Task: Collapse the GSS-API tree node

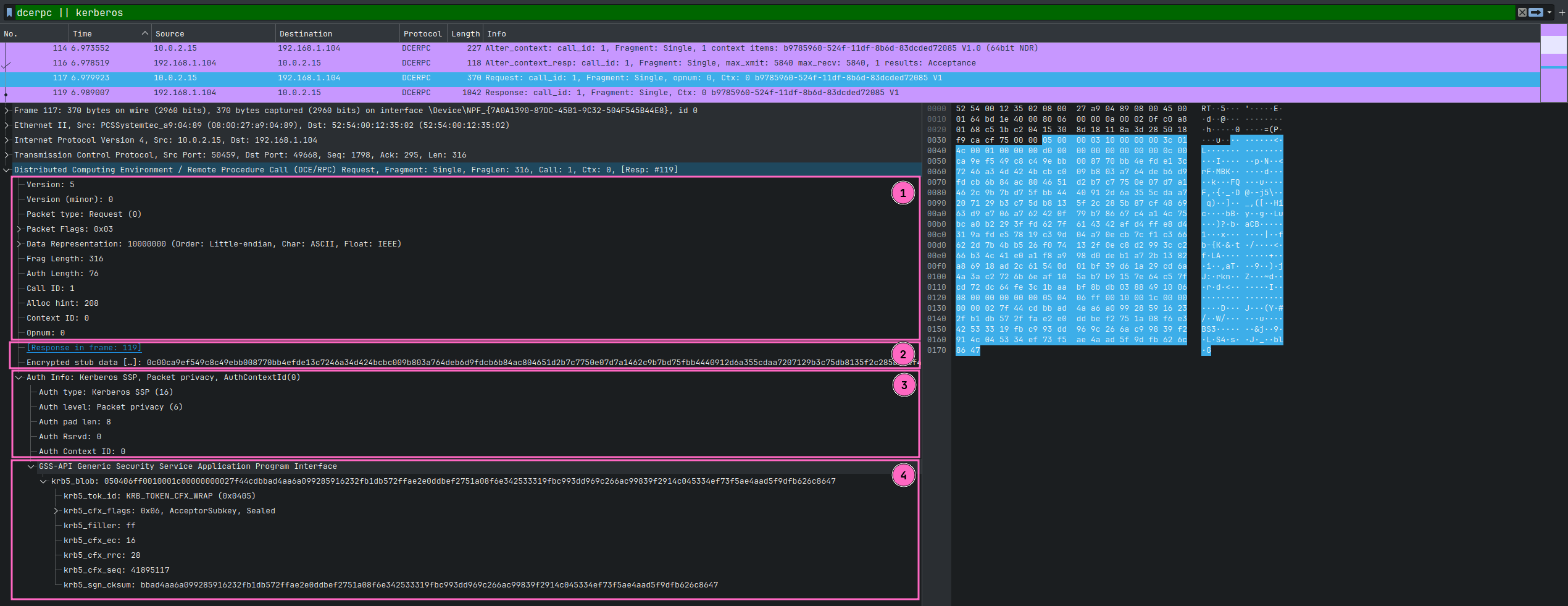Action: coord(31,466)
